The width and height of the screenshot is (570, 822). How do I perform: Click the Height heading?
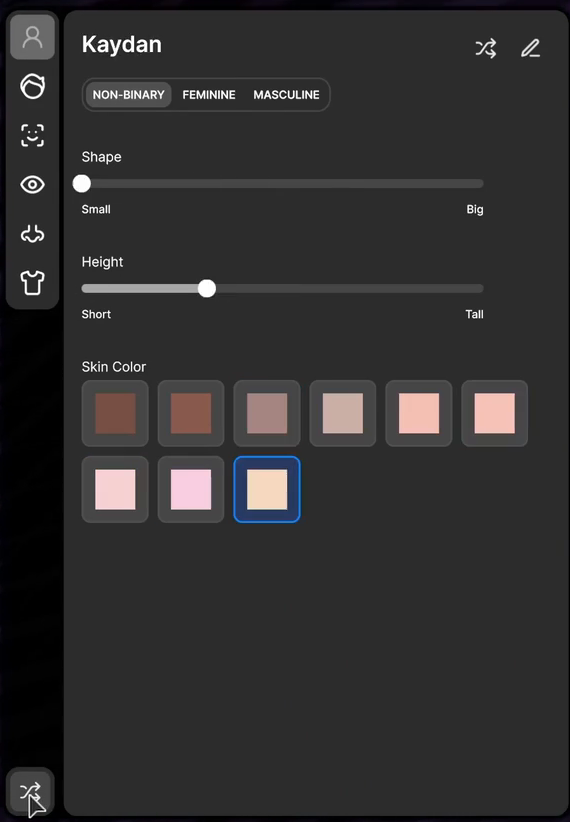[x=102, y=262]
